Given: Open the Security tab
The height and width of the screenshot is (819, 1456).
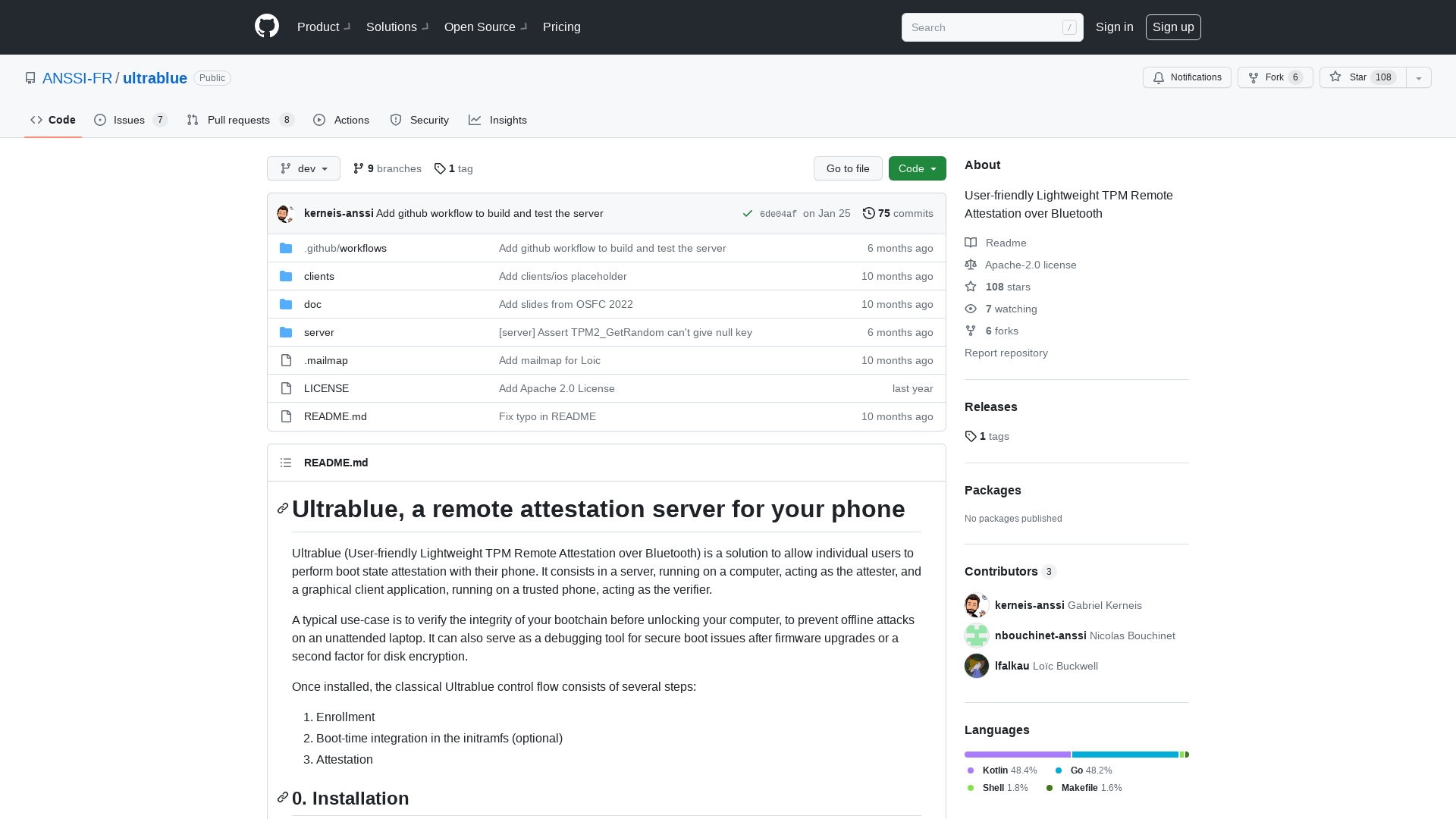Looking at the screenshot, I should 419,120.
